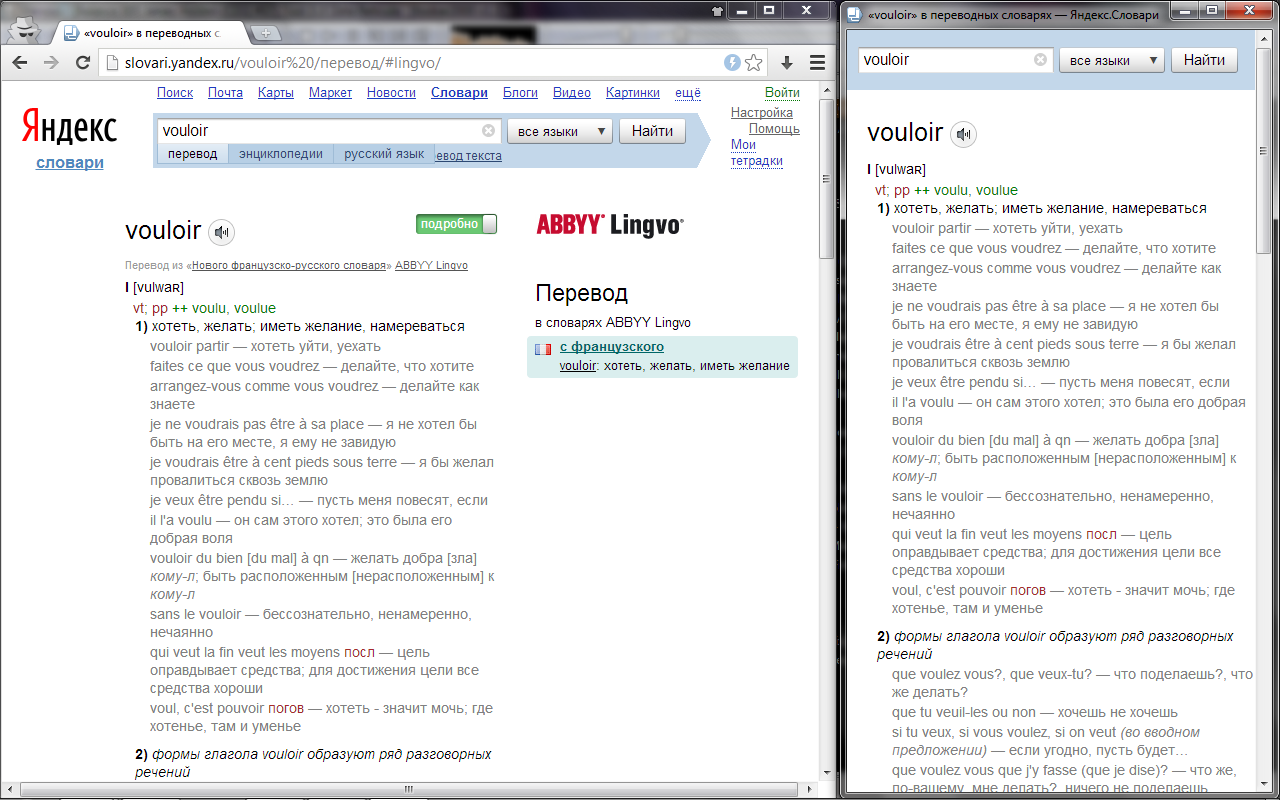Play vouloir pronunciation in the right popup window
Image resolution: width=1280 pixels, height=800 pixels.
click(964, 134)
